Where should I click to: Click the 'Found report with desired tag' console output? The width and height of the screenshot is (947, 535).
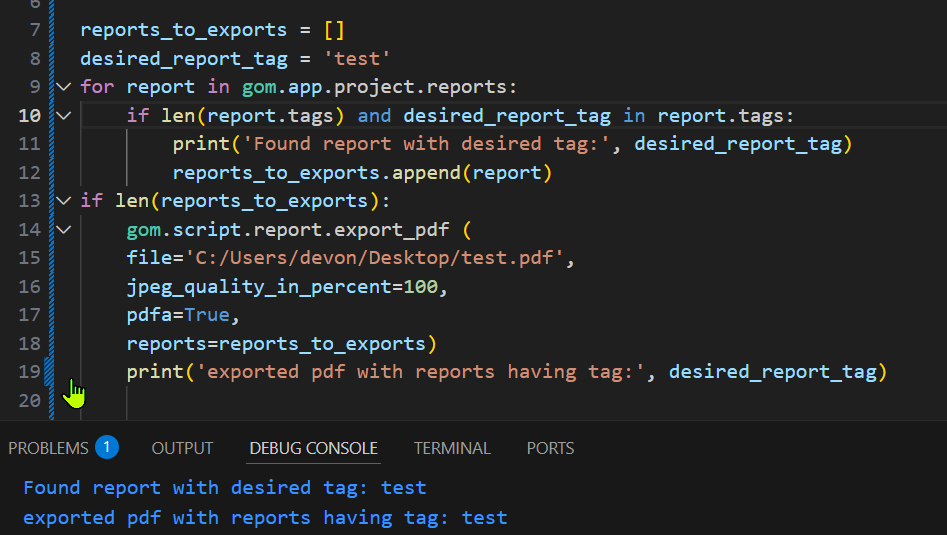(224, 488)
